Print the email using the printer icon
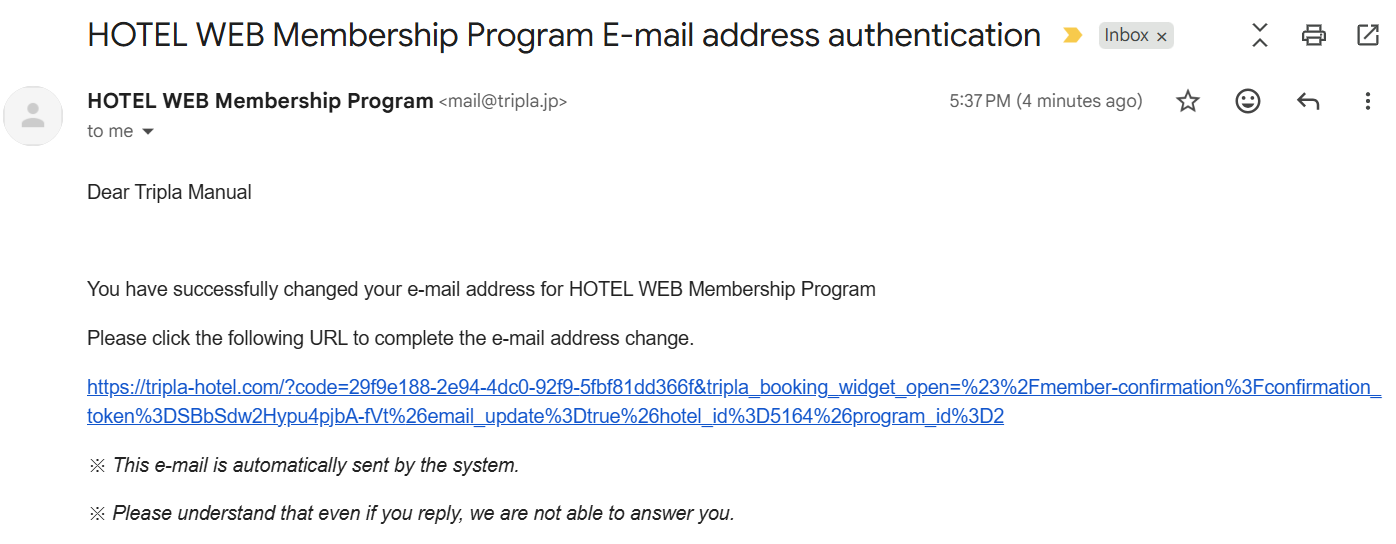 click(1313, 36)
